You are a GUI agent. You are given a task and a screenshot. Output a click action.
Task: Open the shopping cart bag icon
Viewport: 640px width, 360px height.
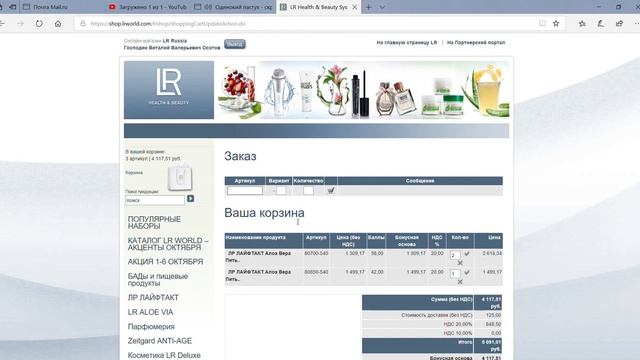(x=180, y=177)
